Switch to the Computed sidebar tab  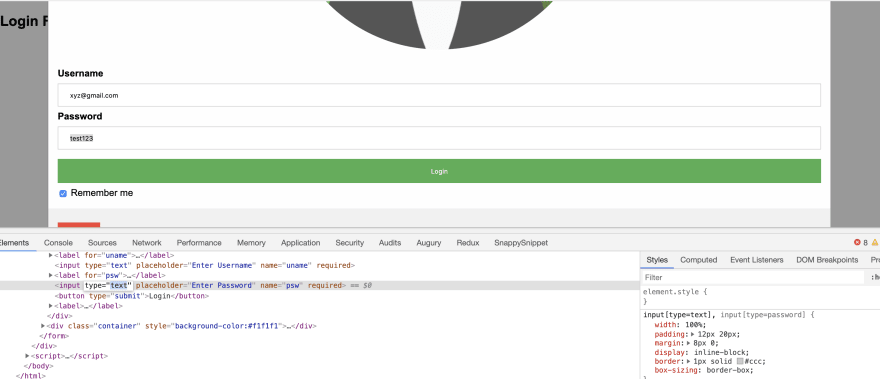699,260
